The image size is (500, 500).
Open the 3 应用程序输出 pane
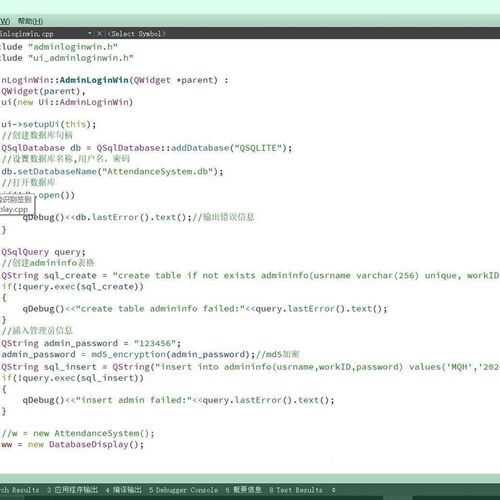(72, 490)
